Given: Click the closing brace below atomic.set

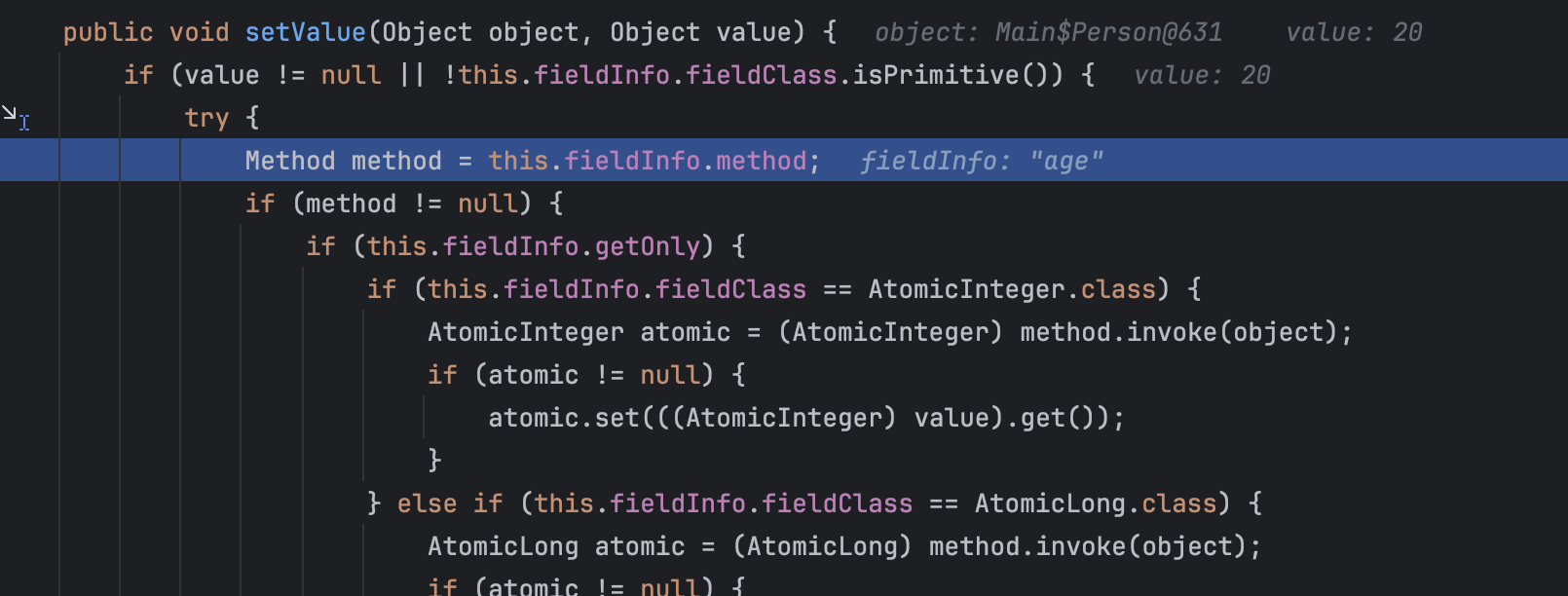Looking at the screenshot, I should click(434, 460).
